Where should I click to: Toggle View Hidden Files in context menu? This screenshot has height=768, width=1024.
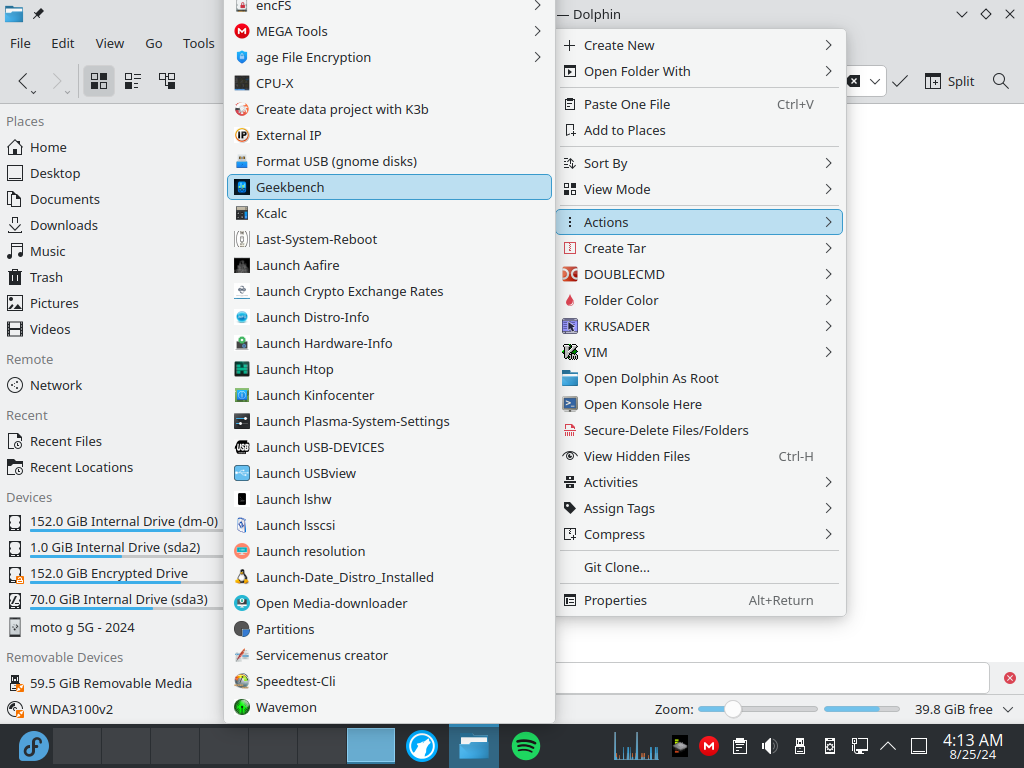[699, 456]
